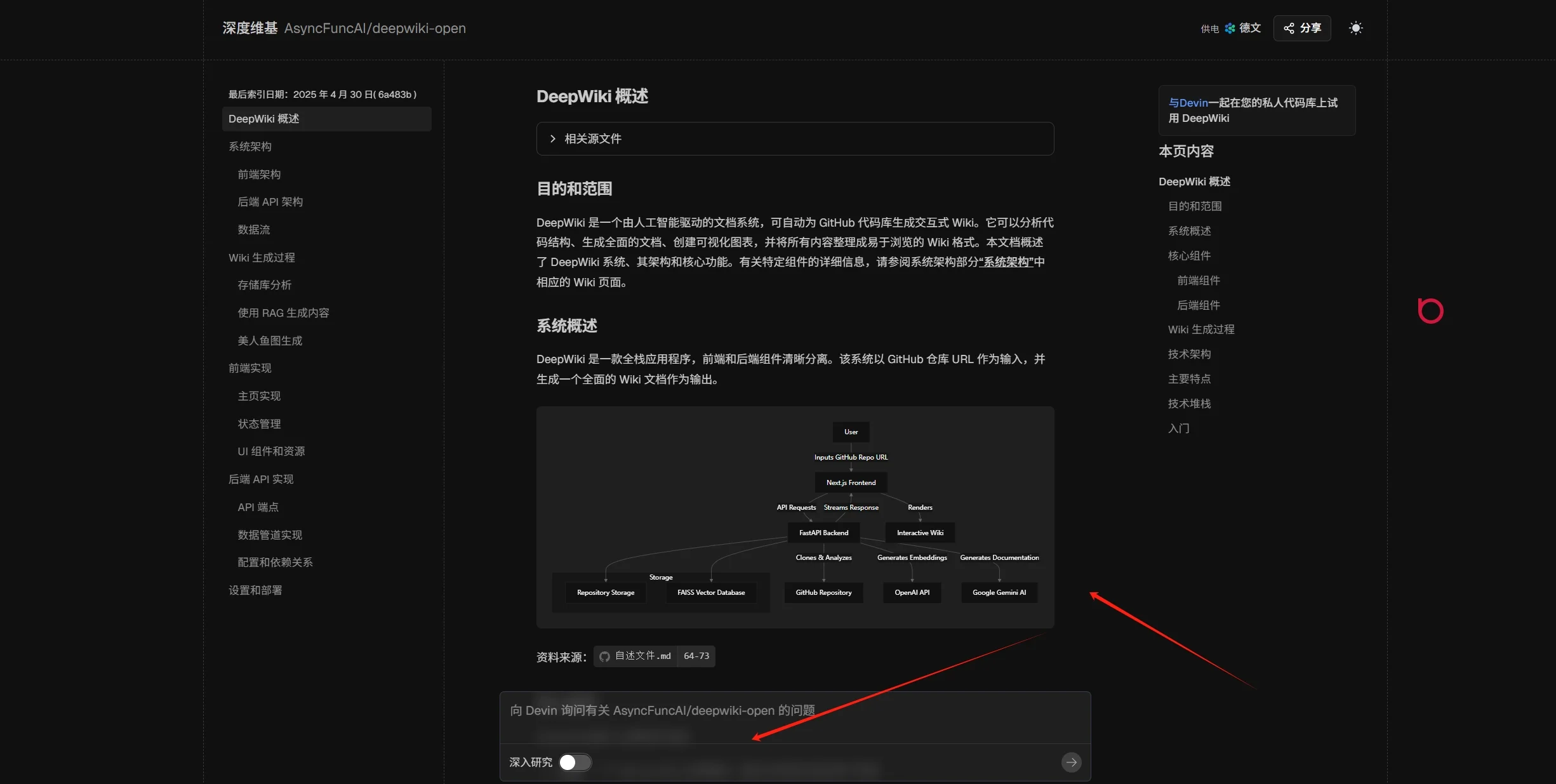Open 美人鱼图生成 sidebar page
Viewport: 1556px width, 784px height.
point(270,341)
